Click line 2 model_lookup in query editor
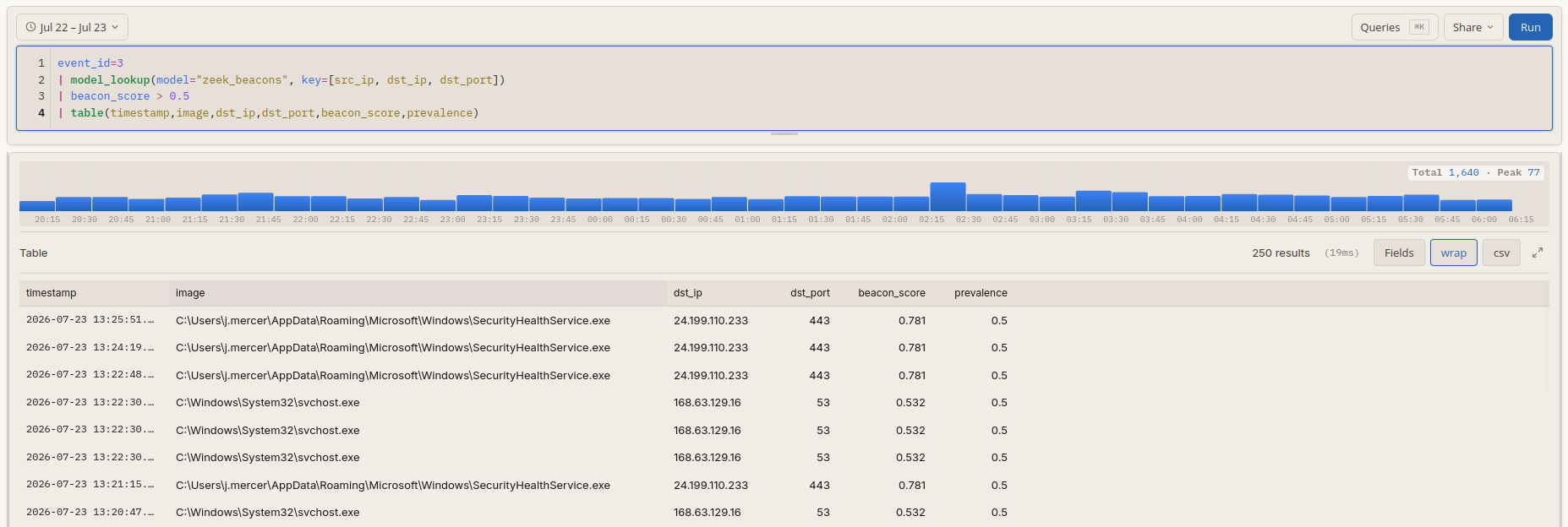 coord(281,80)
